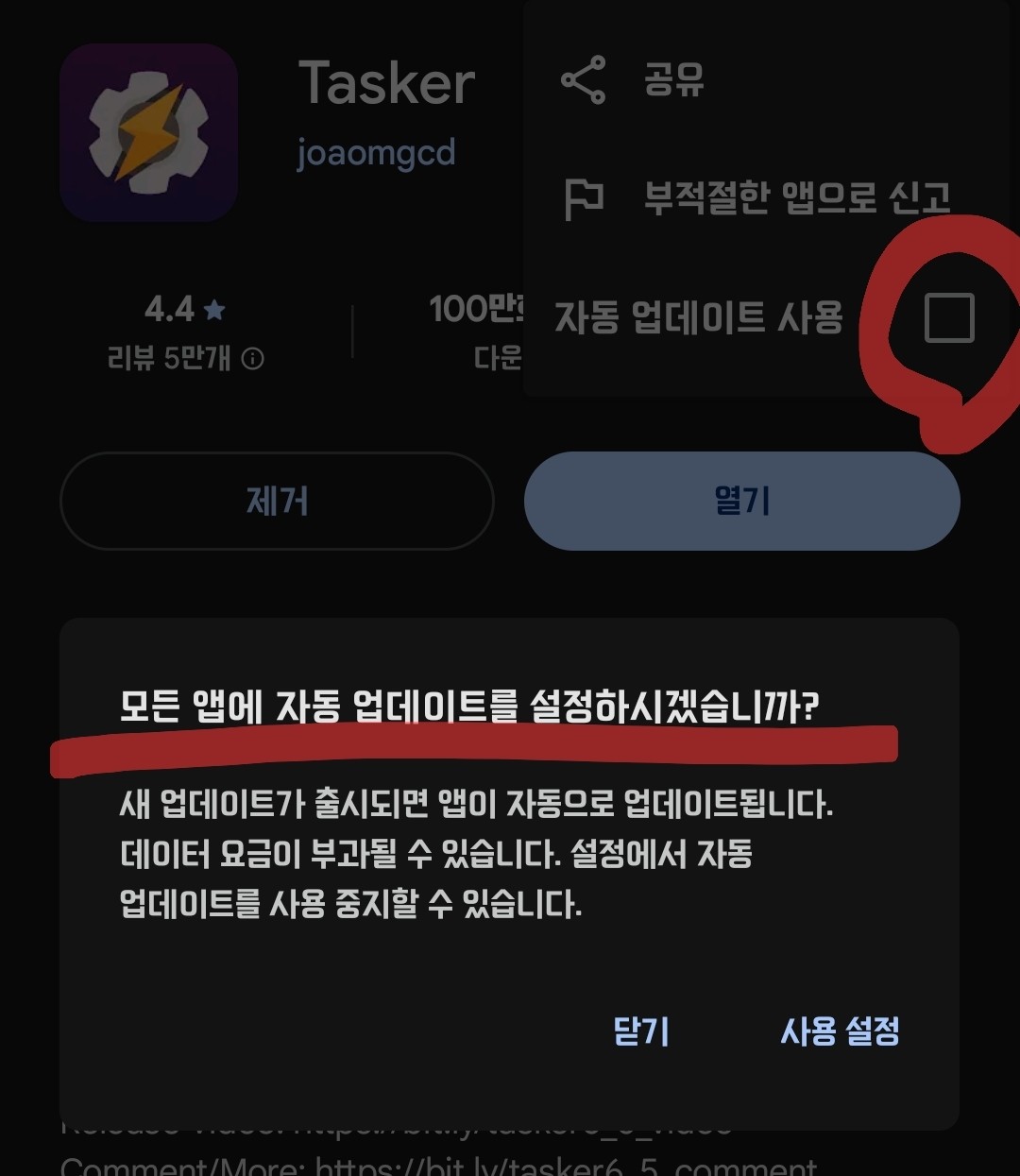Click the Tasker app title text
This screenshot has height=1176, width=1020.
tap(387, 83)
